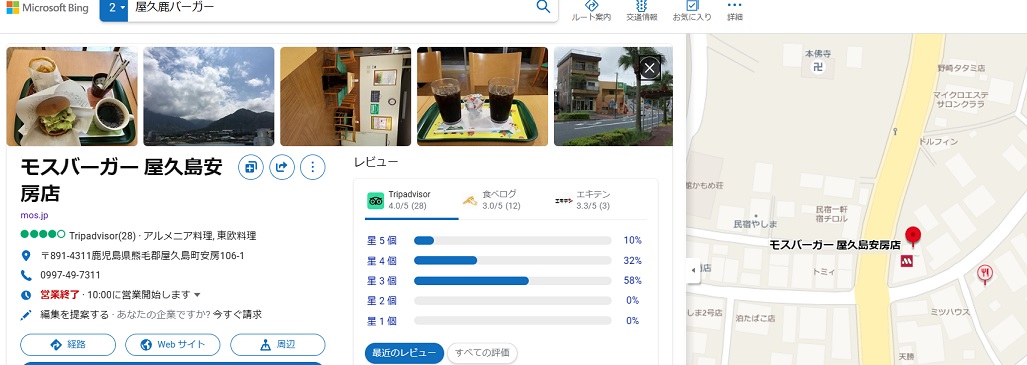The height and width of the screenshot is (365, 1027).
Task: Open the burger and coffee photo
Action: tap(72, 96)
